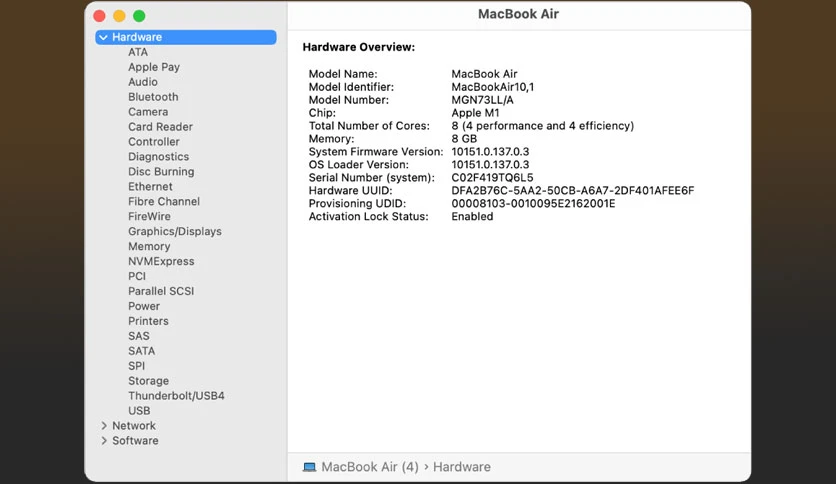This screenshot has width=836, height=484.
Task: Select SAS in the sidebar
Action: click(x=139, y=336)
